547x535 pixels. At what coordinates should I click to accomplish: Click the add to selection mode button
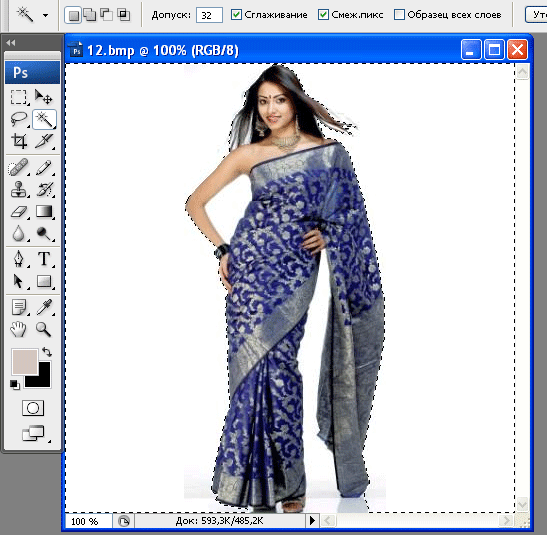point(90,15)
